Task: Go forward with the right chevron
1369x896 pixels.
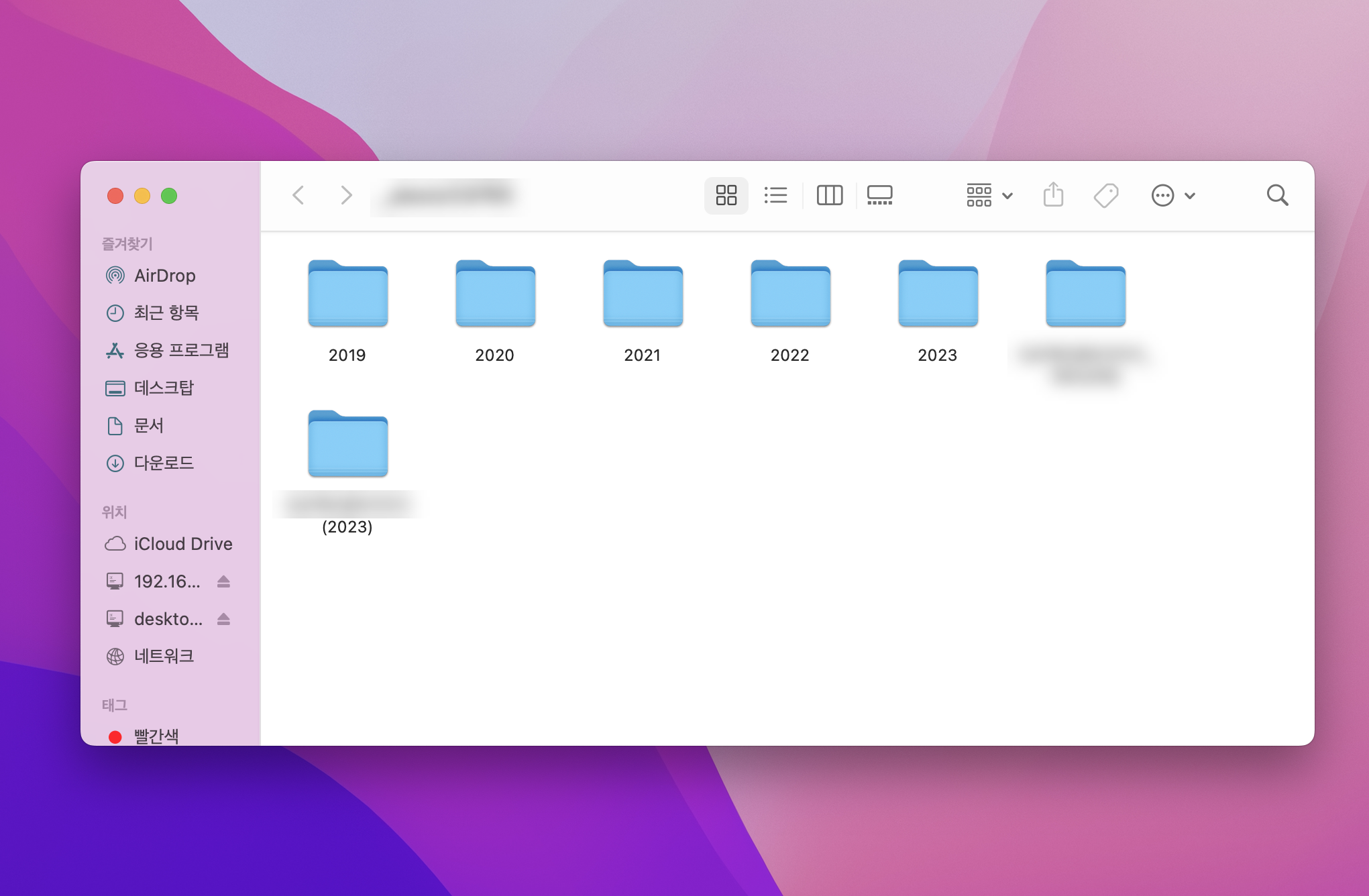Action: (346, 195)
